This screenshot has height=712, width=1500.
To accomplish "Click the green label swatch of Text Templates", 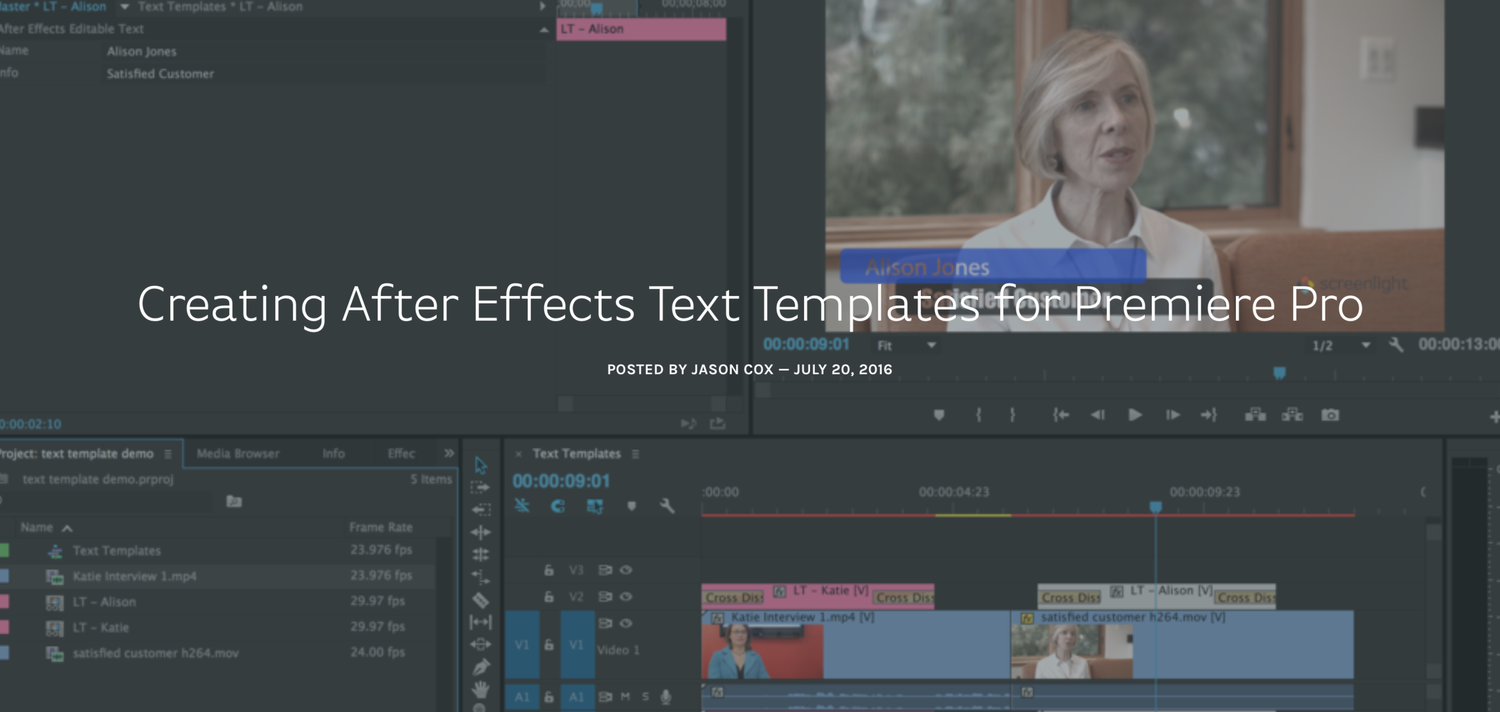I will click(5, 551).
